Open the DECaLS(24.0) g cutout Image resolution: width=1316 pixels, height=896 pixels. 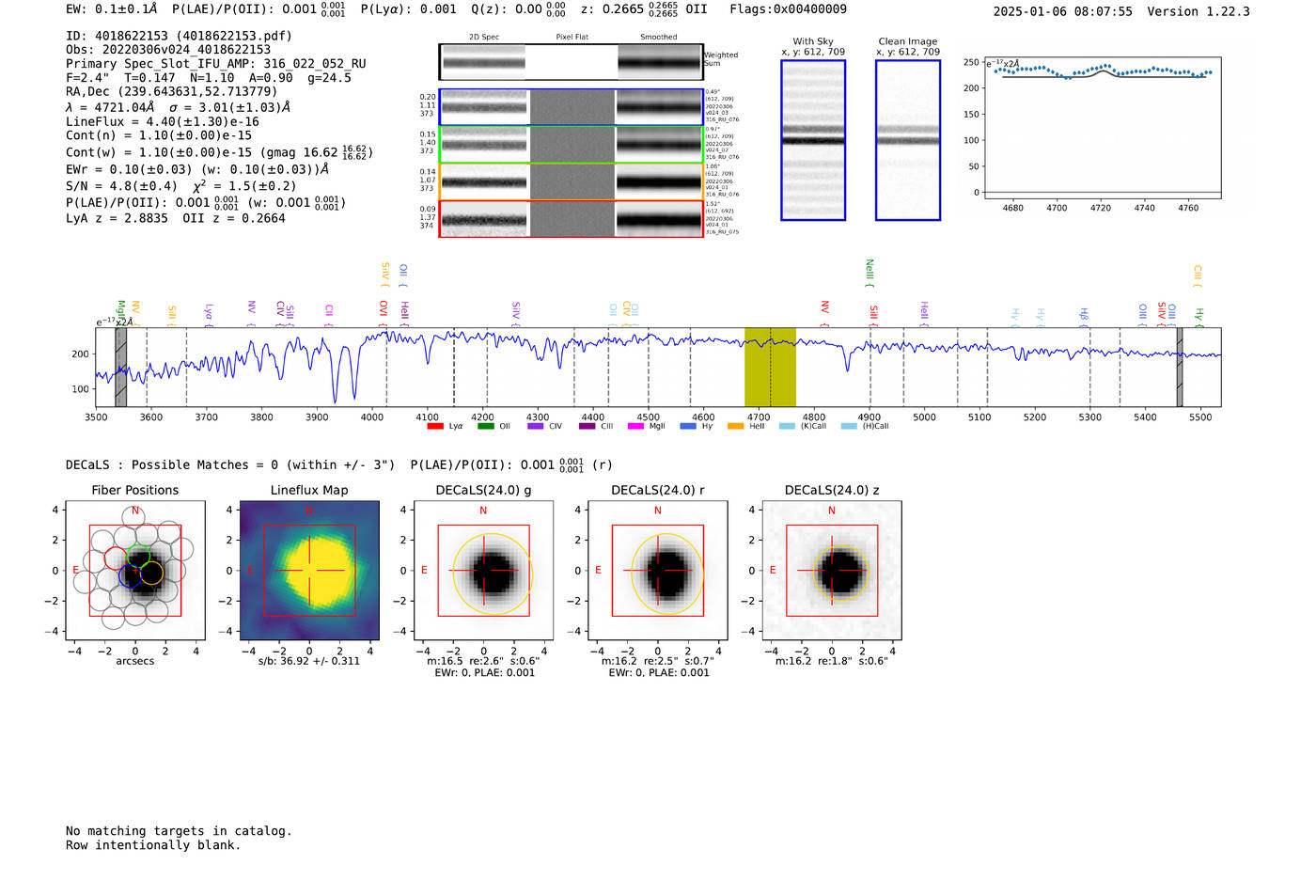pos(483,570)
